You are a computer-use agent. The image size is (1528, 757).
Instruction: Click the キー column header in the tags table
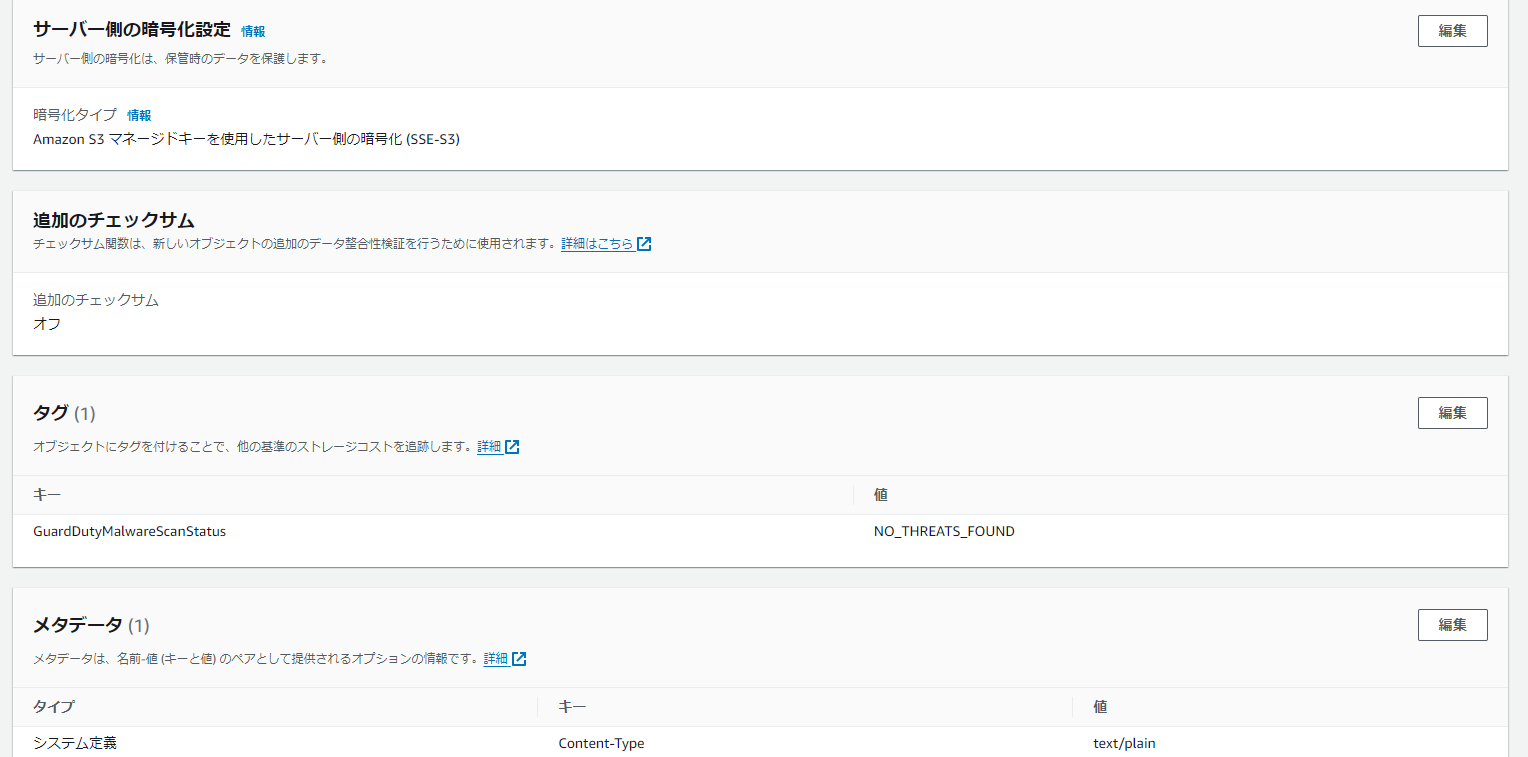click(44, 494)
